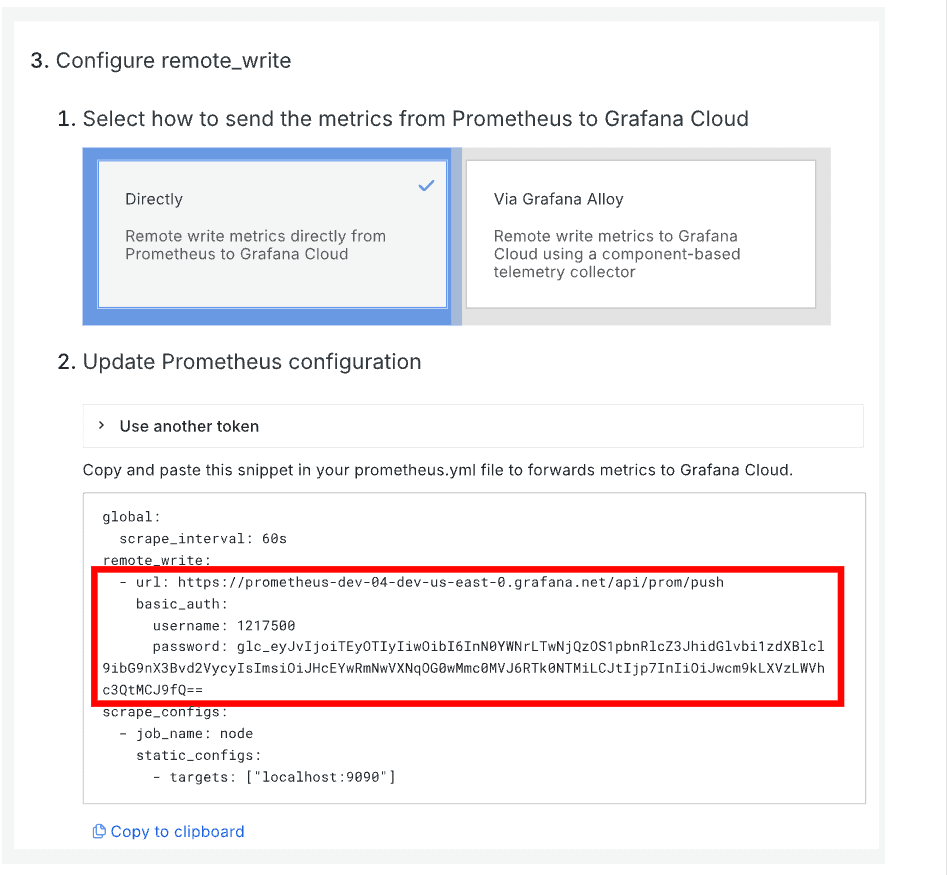
Task: Click the Use another token label
Action: pyautogui.click(x=189, y=426)
